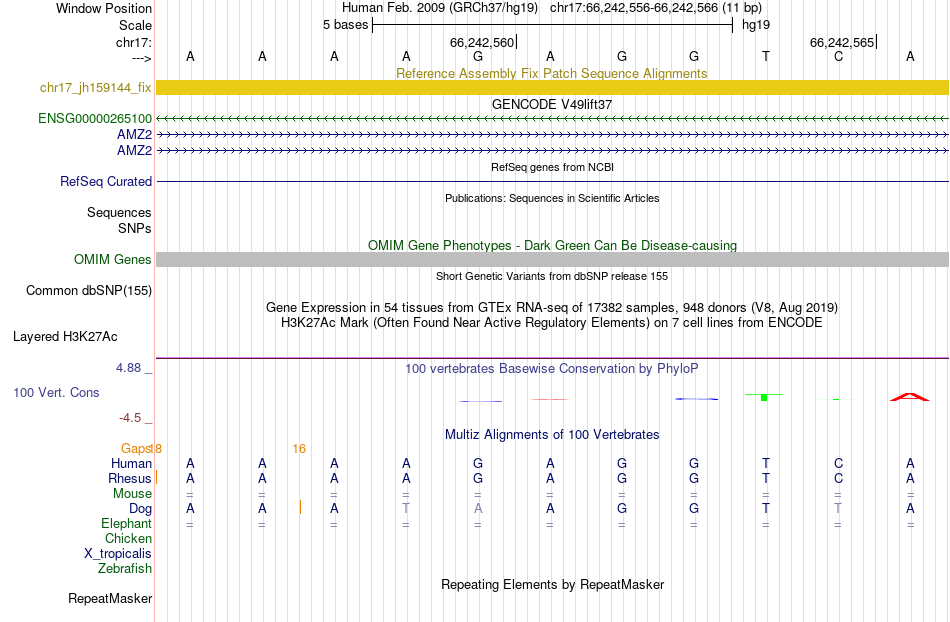Click the Human species label
The height and width of the screenshot is (622, 950).
pyautogui.click(x=131, y=463)
